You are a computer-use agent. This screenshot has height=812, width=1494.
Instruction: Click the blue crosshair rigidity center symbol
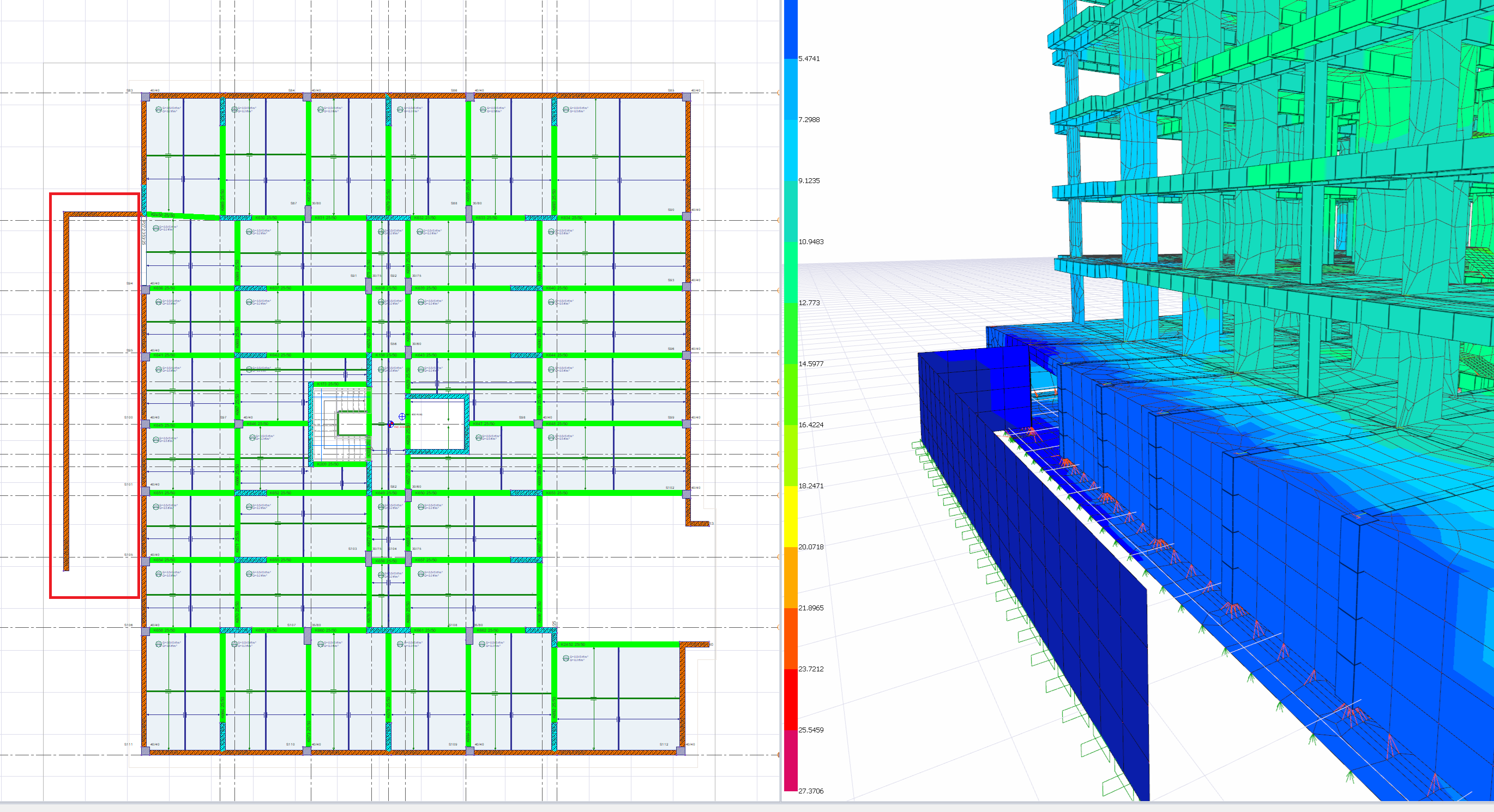click(x=402, y=417)
